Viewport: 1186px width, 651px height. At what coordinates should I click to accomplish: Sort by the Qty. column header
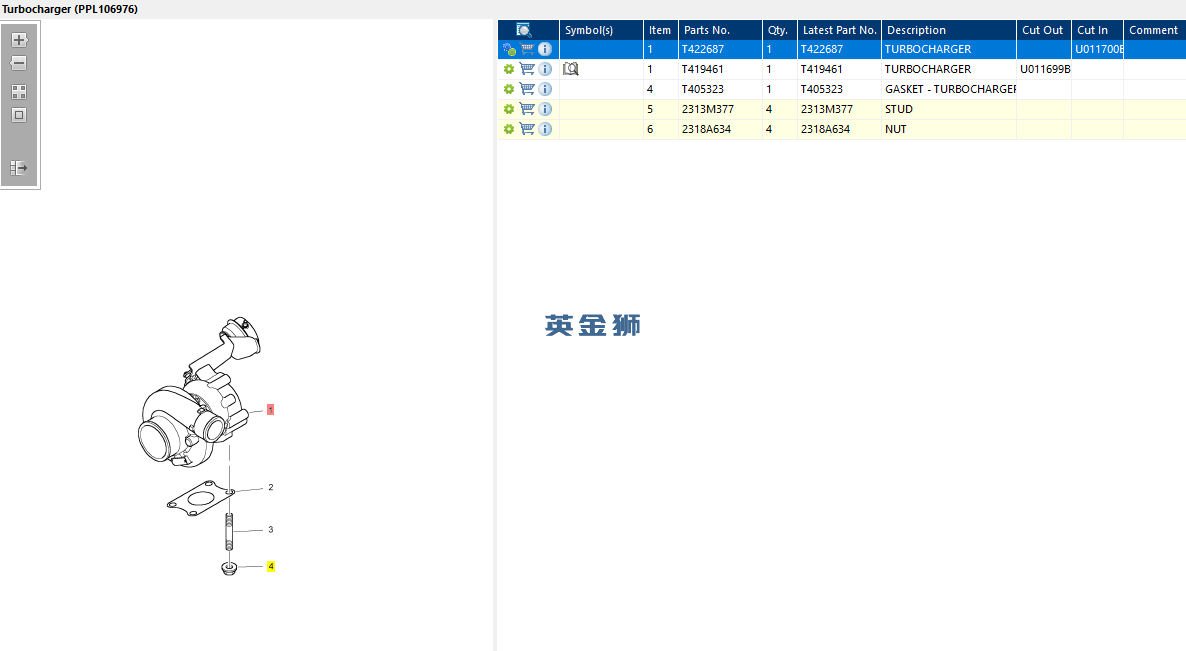coord(780,30)
